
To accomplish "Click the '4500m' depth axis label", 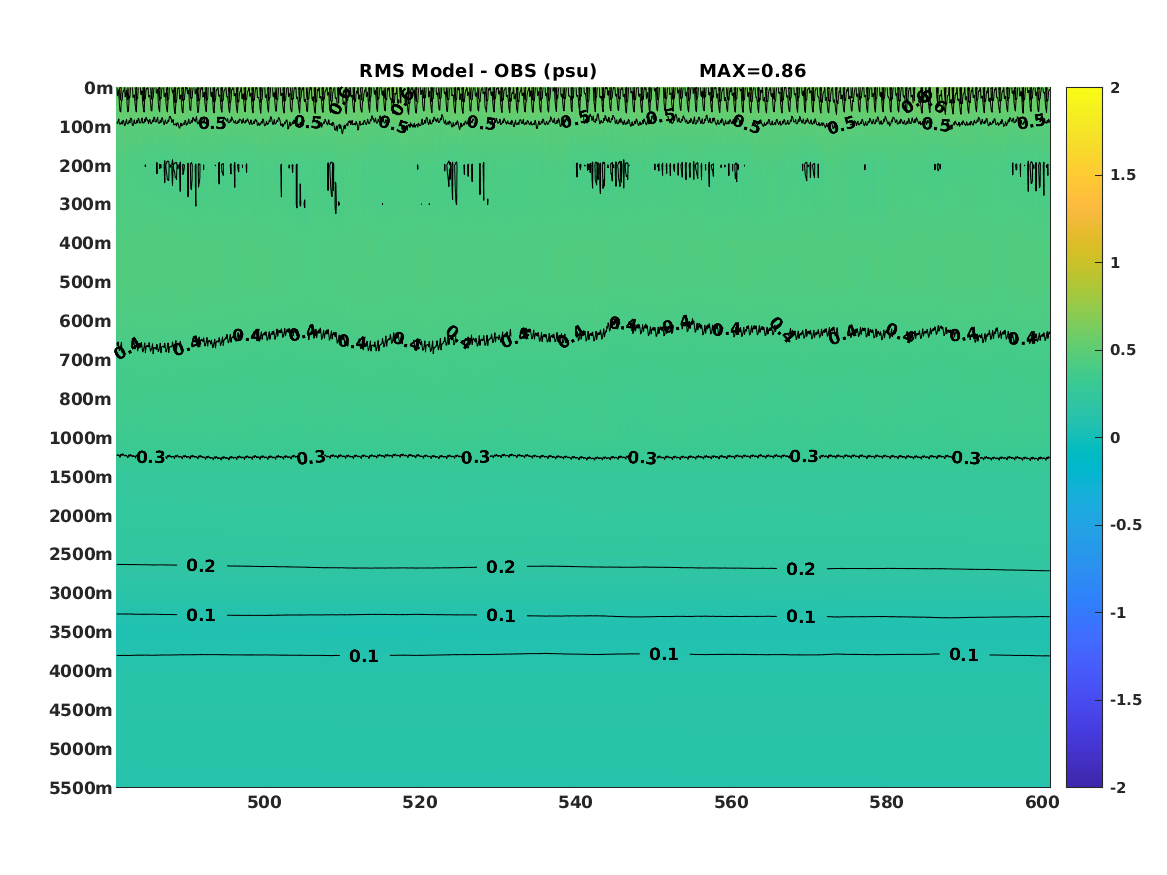I will click(x=81, y=711).
